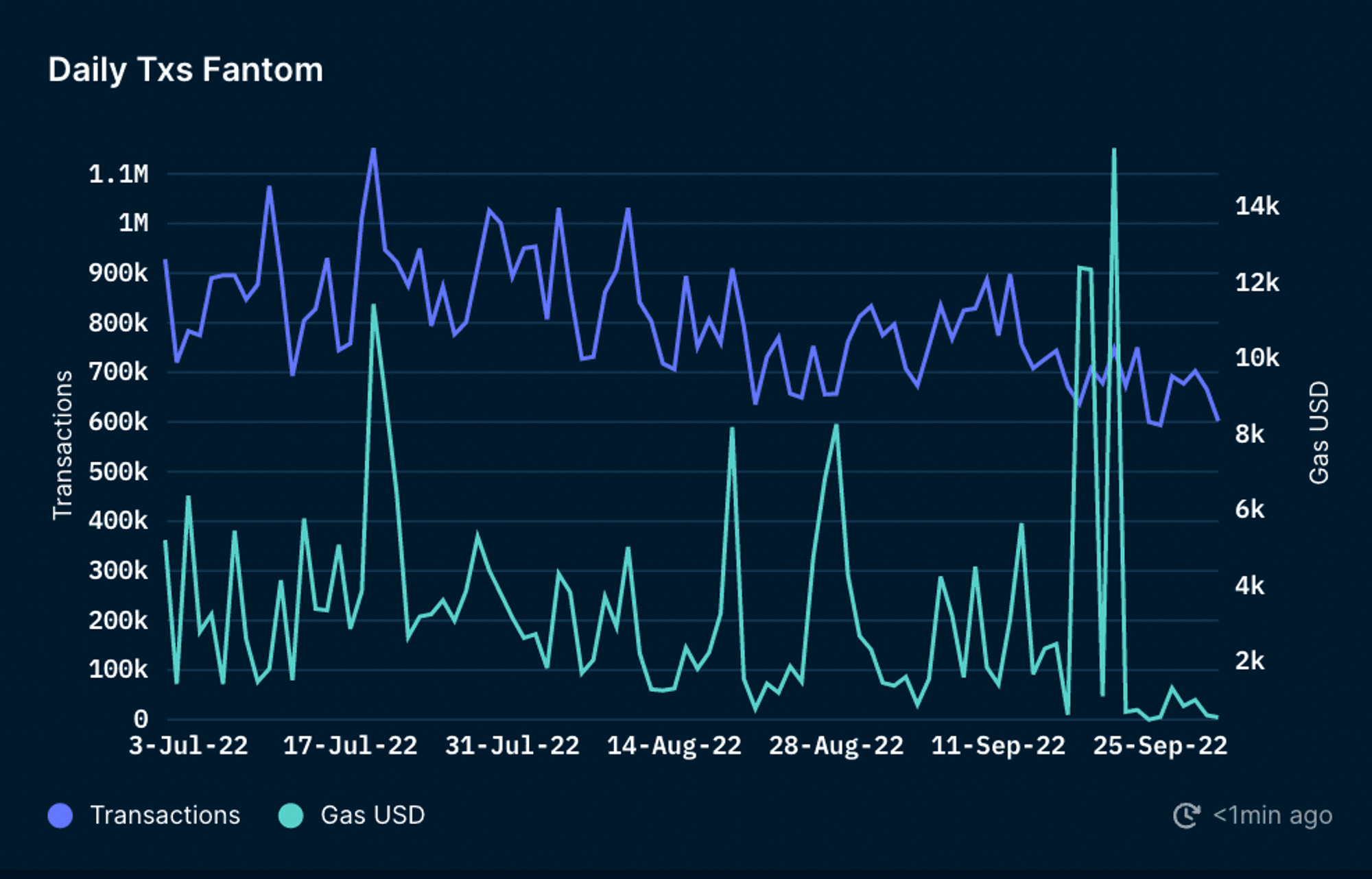1372x879 pixels.
Task: Click the '900k' left axis tick
Action: 119,273
